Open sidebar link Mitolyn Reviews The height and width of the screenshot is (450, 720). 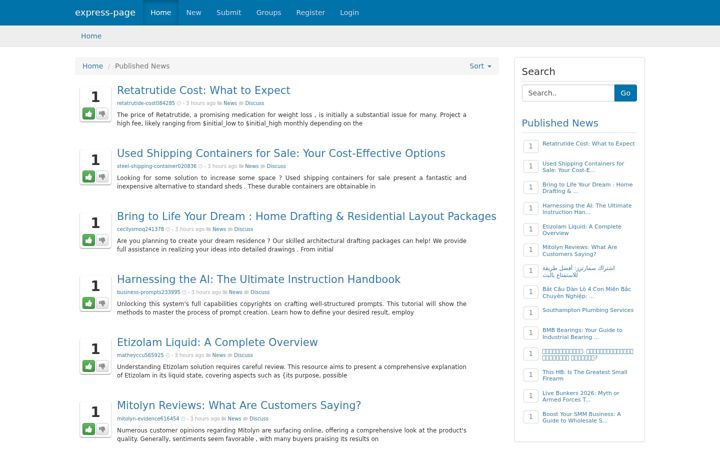click(x=579, y=250)
